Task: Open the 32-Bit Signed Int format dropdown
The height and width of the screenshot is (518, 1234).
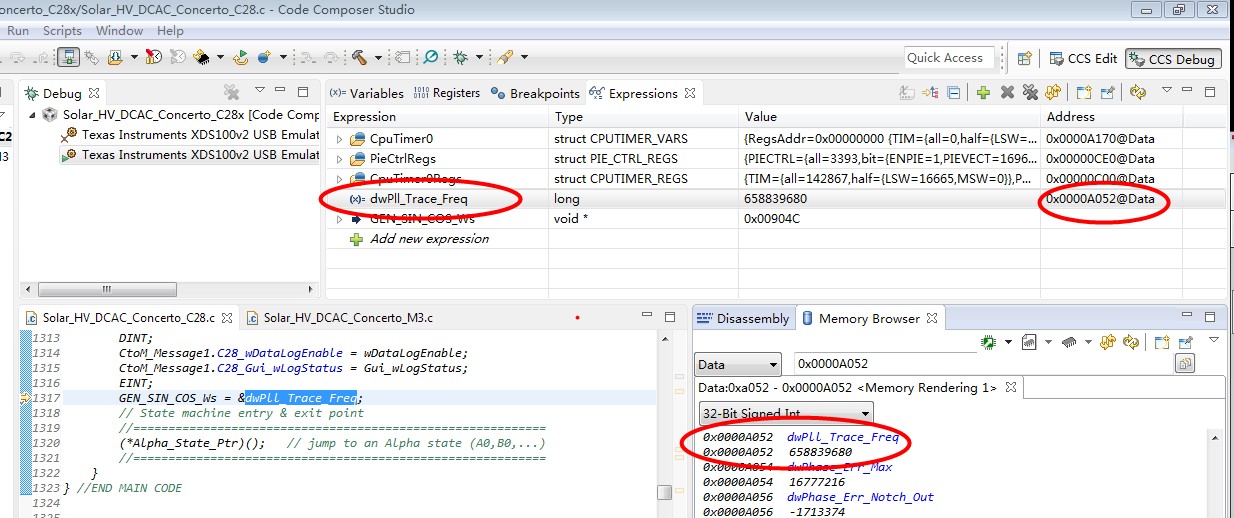Action: [785, 412]
